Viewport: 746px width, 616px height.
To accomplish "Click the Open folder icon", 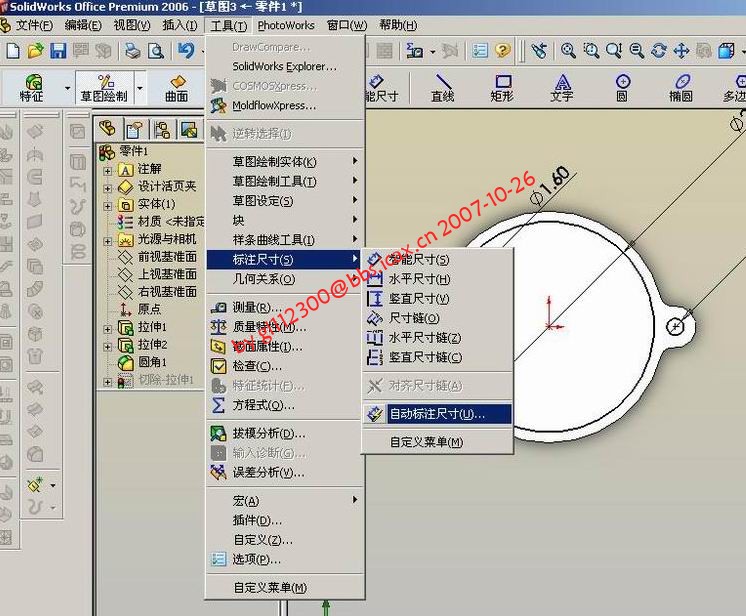I will tap(36, 50).
